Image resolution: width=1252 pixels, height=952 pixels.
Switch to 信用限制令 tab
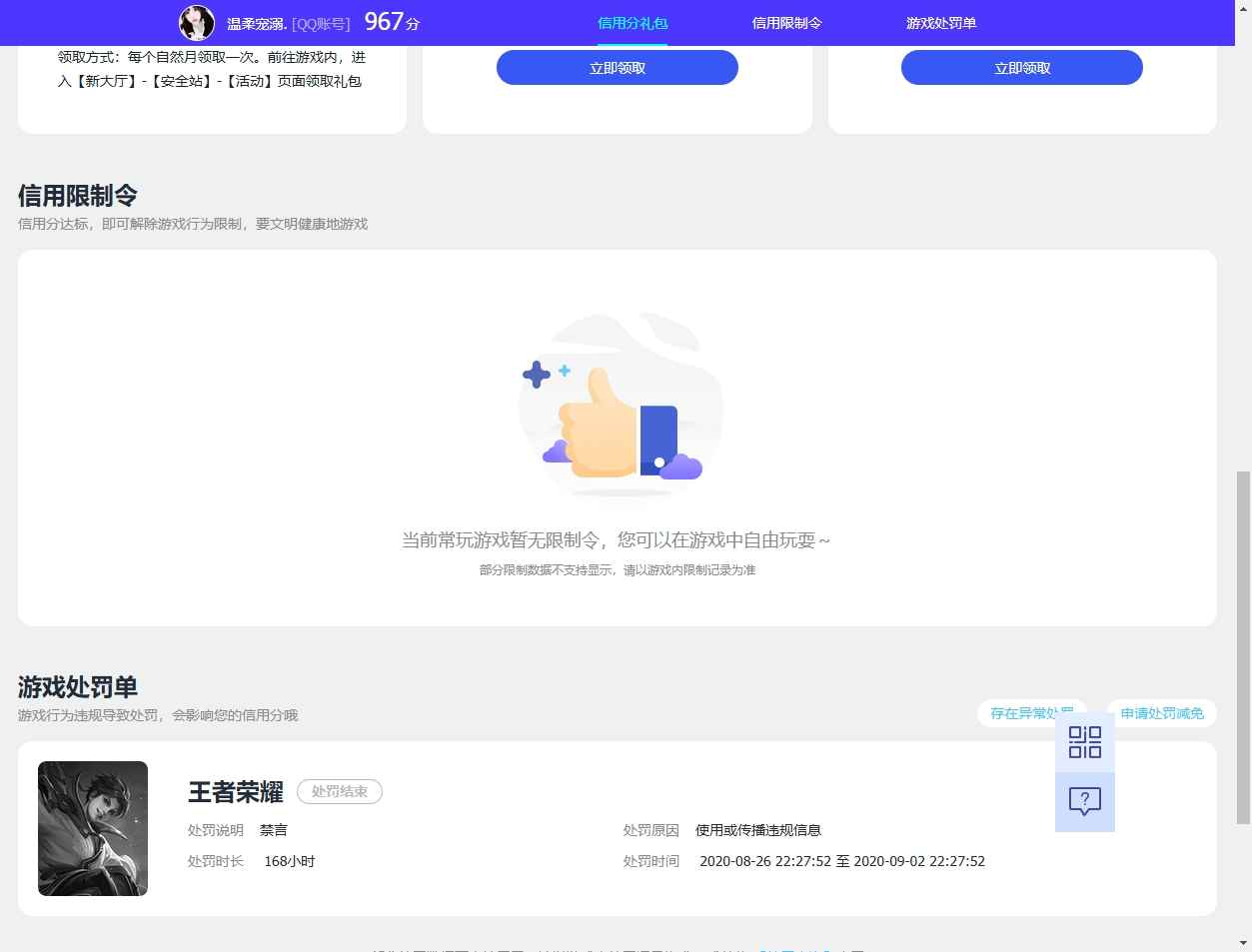click(x=787, y=23)
